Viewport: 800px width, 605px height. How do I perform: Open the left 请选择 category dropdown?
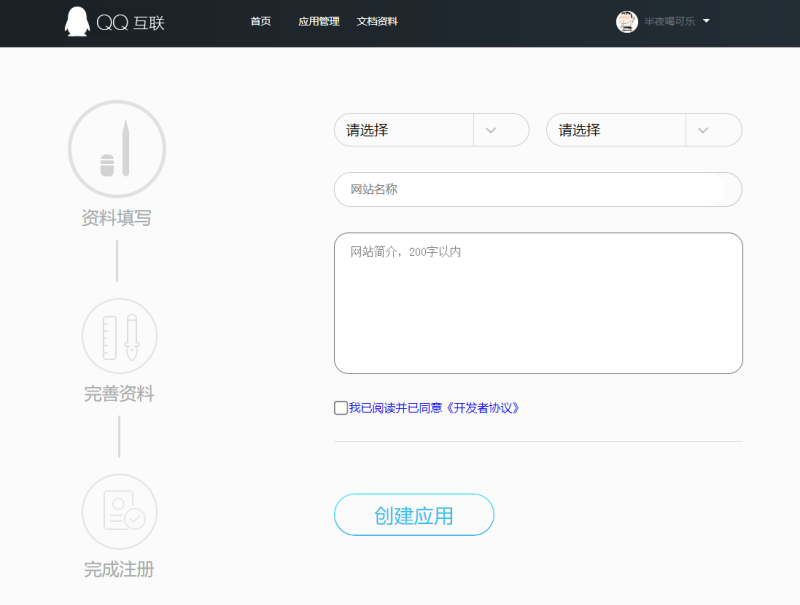point(404,130)
